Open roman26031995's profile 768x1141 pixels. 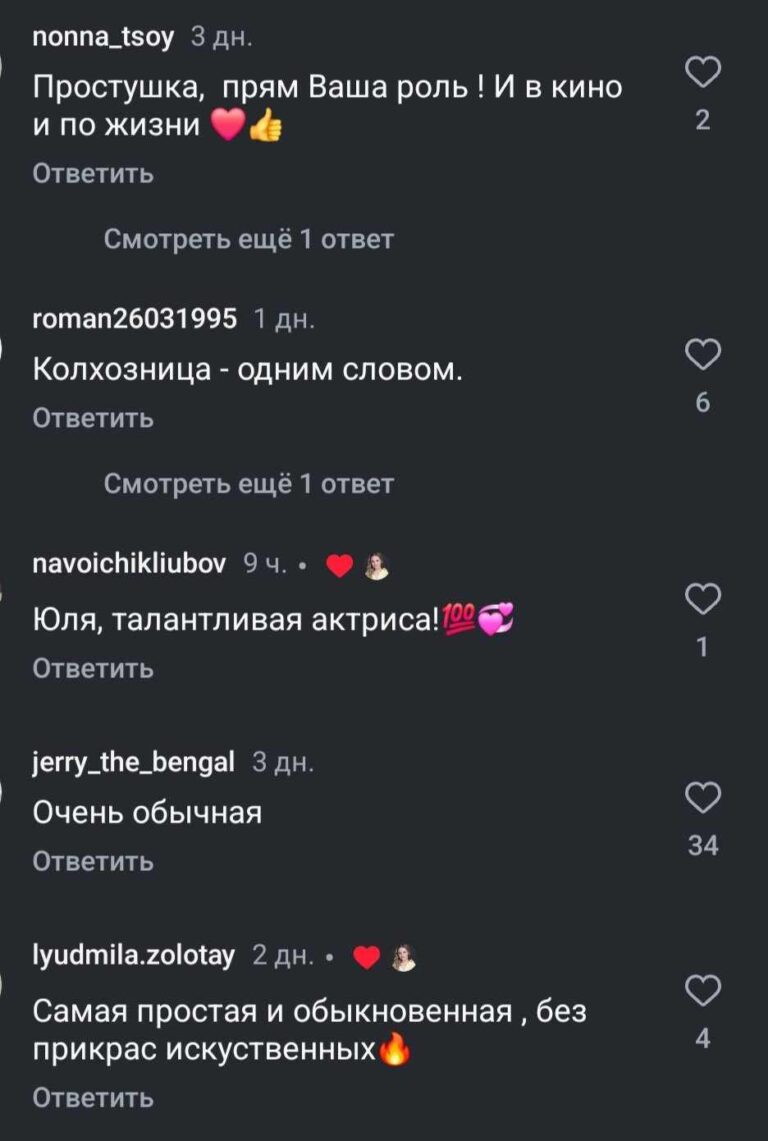135,320
